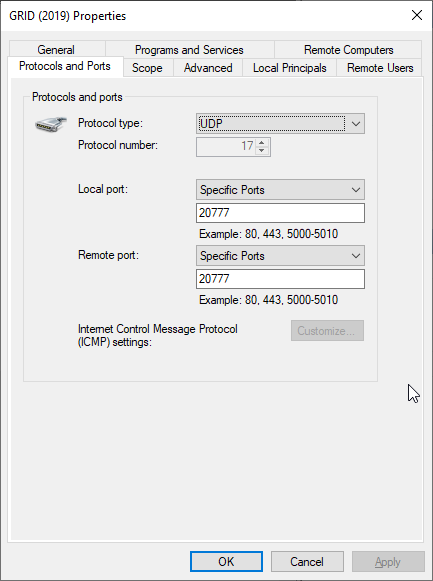This screenshot has width=433, height=581.
Task: Go to the Remote Computers tab
Action: (348, 50)
